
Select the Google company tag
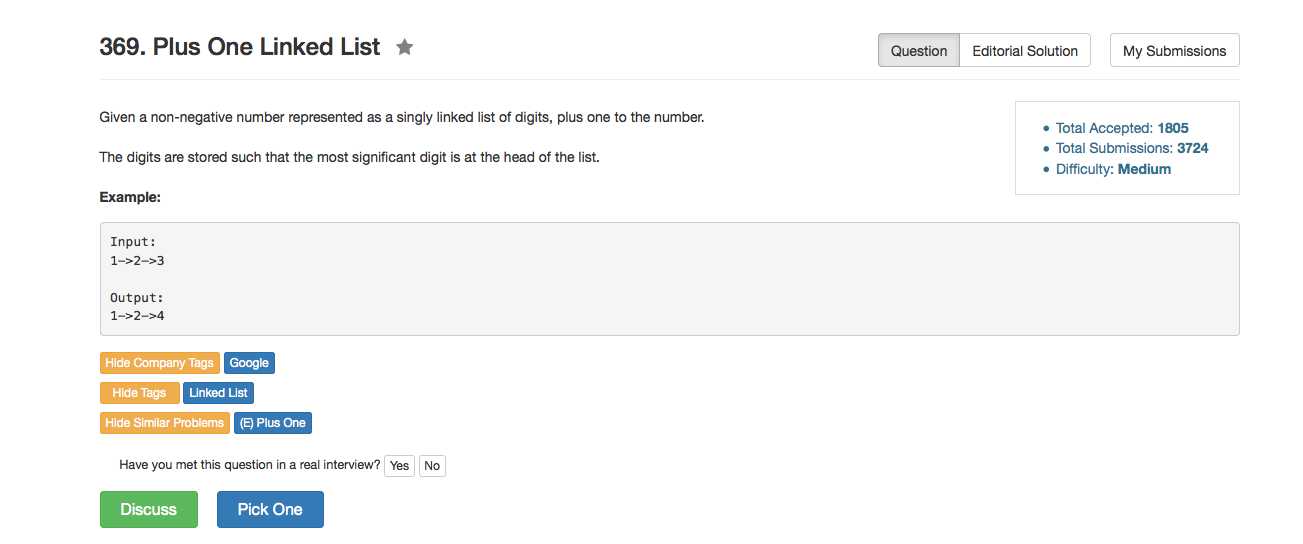[250, 363]
